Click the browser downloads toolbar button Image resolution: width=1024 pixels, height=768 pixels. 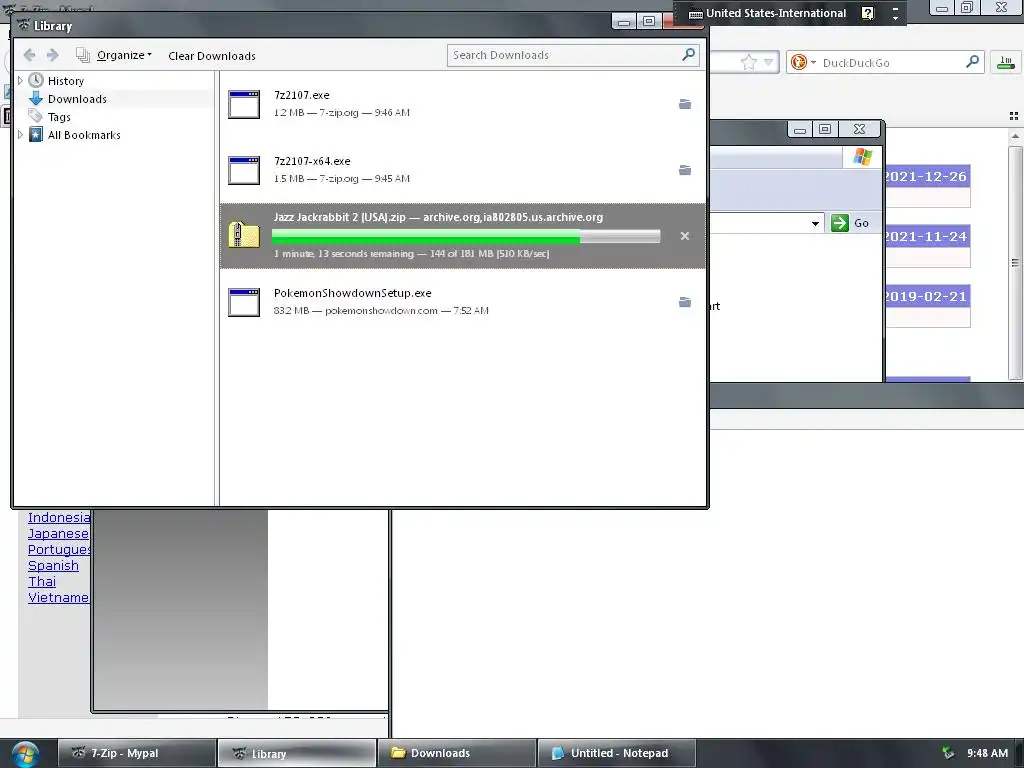[1006, 63]
